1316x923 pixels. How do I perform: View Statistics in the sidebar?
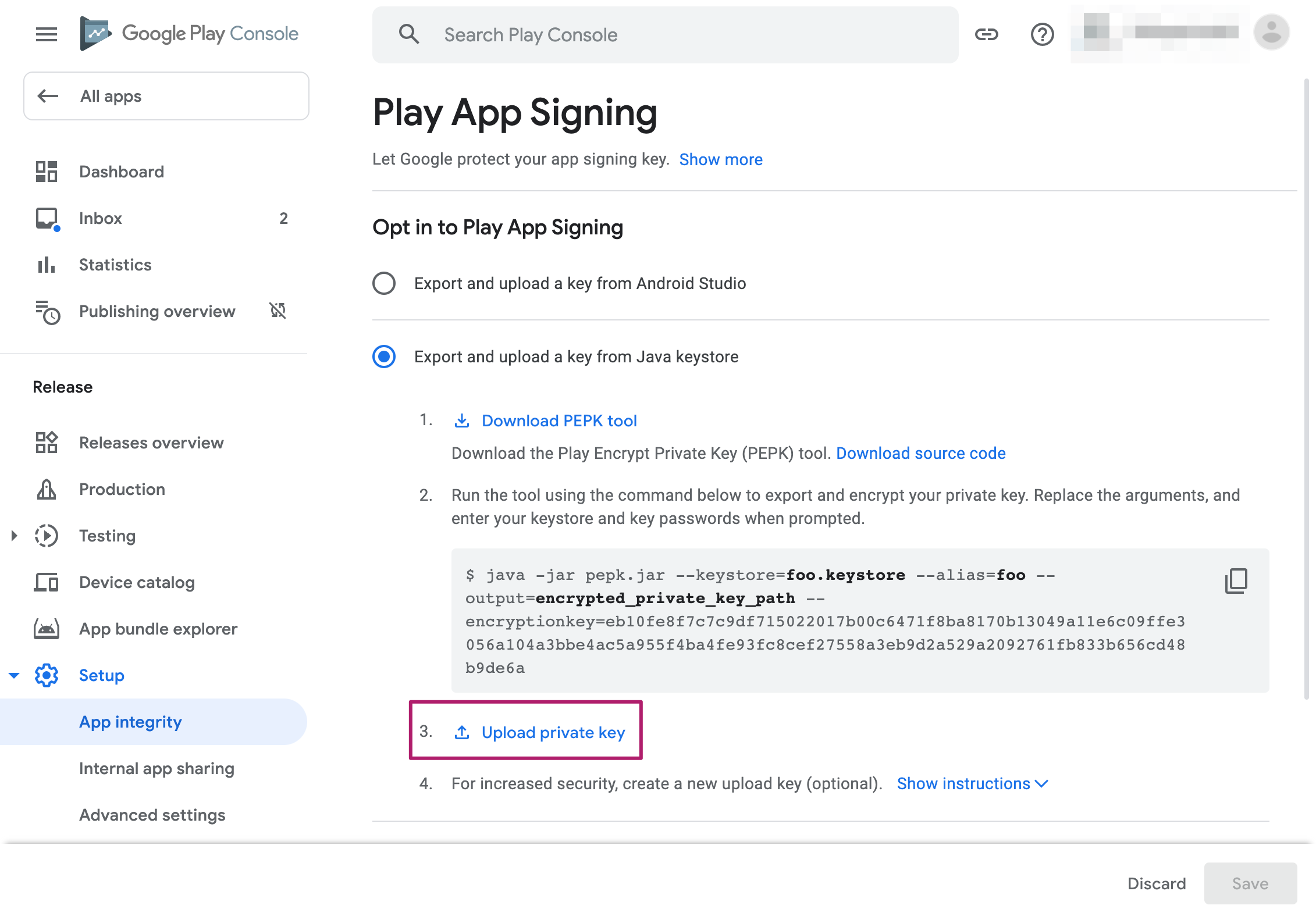115,265
